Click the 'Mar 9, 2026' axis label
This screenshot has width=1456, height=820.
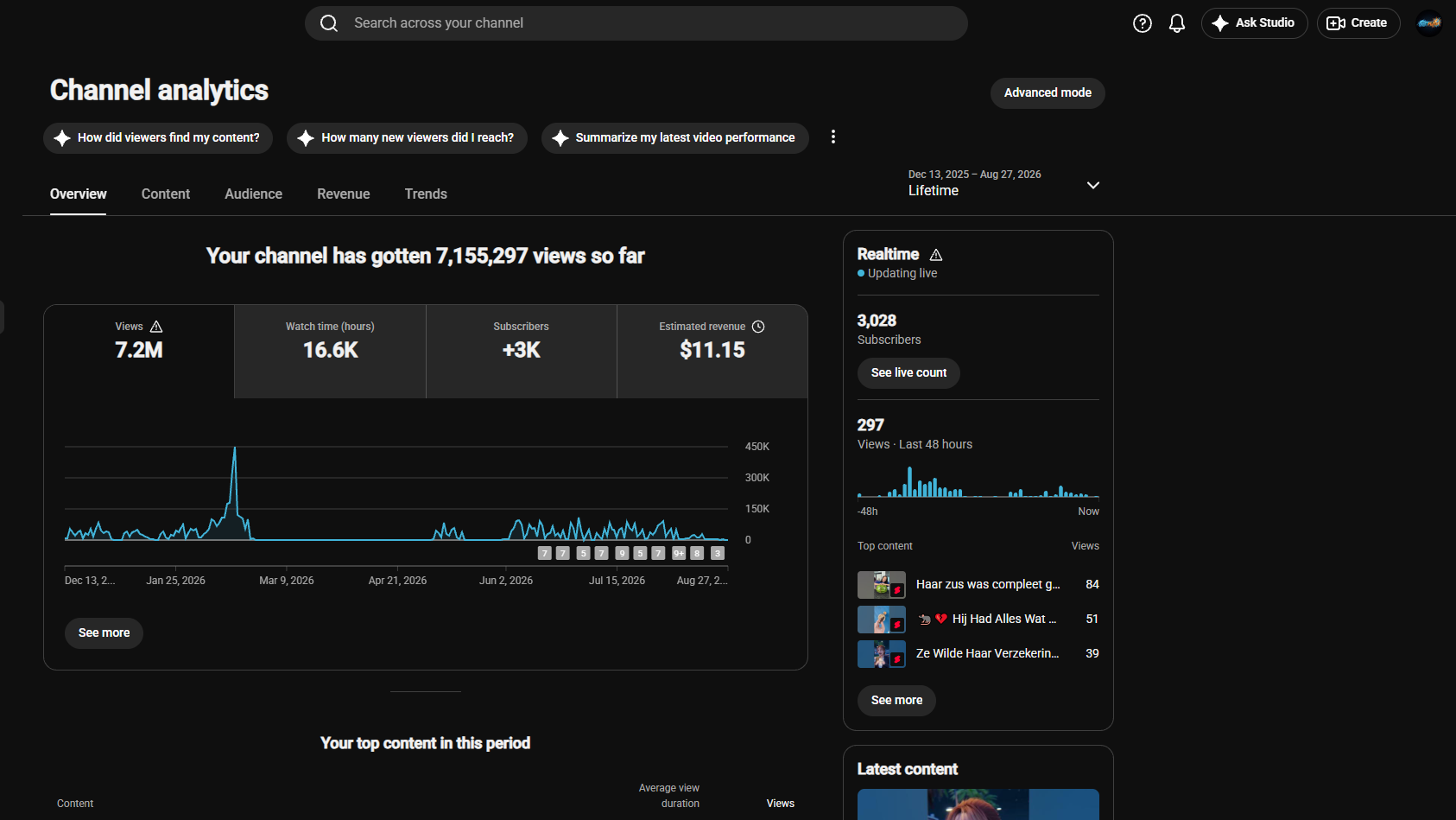click(287, 581)
